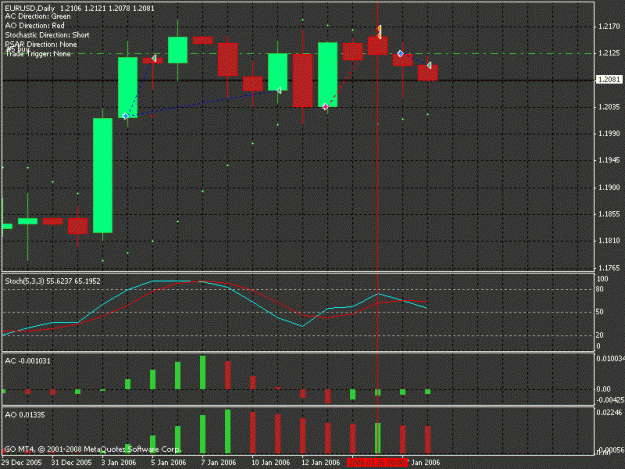This screenshot has width=625, height=469.
Task: Click the trade-close arrow on the 5 Jan candle
Action: tap(153, 59)
